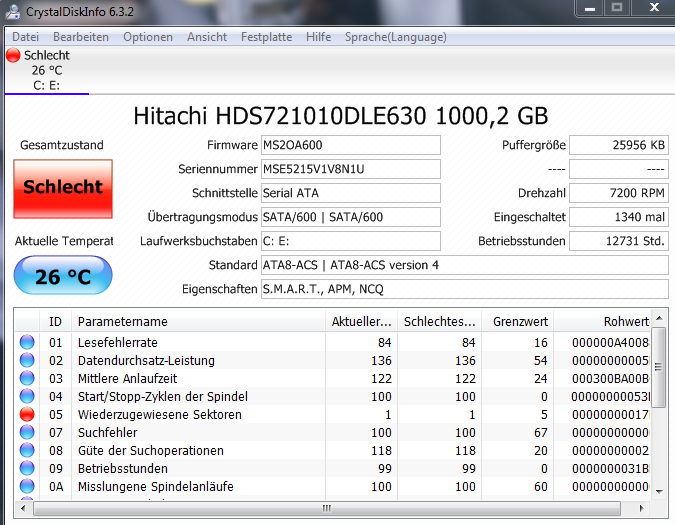Click the raw value 000000A4008 of Lesefehlerrate

coord(610,343)
